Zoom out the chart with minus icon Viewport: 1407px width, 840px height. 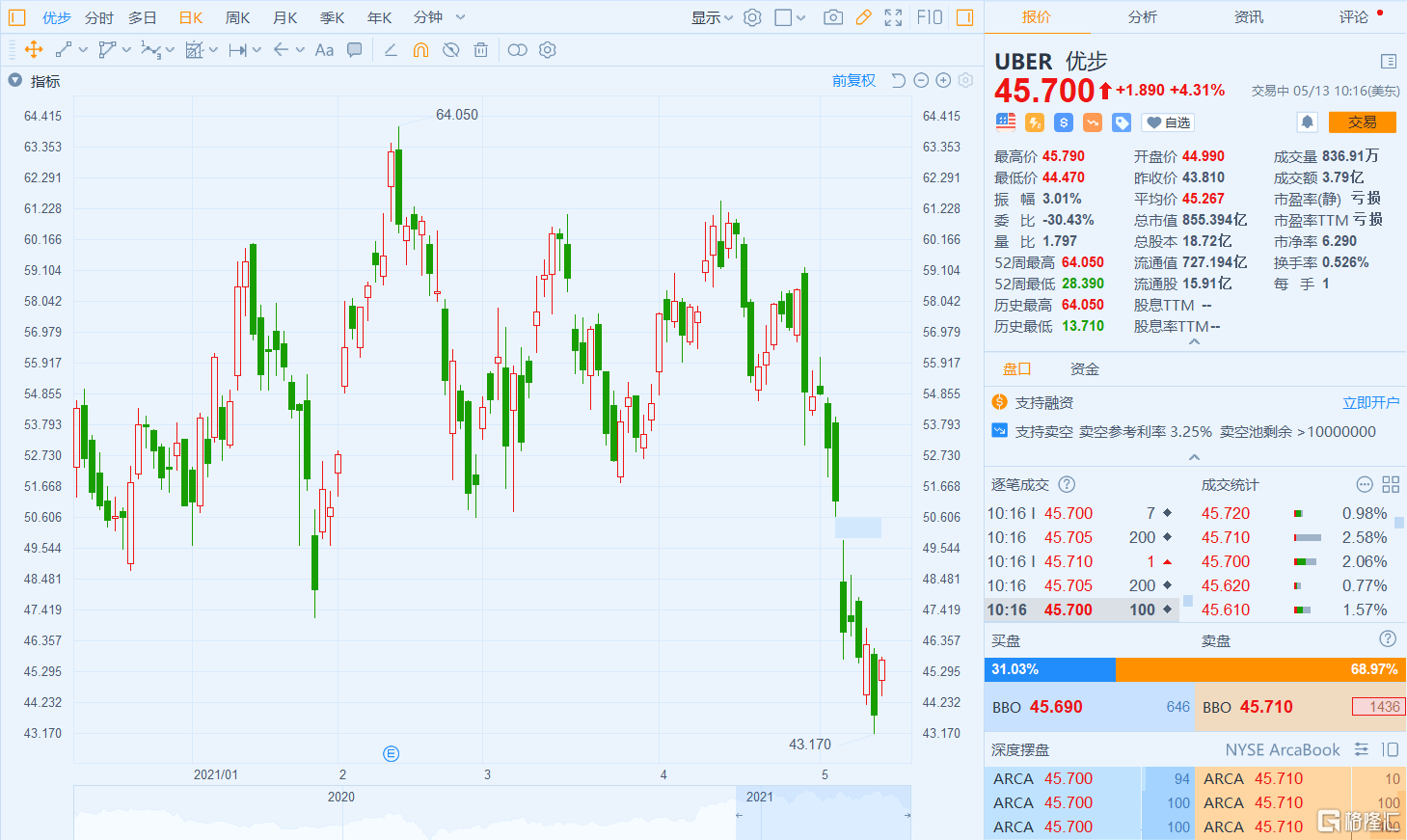(921, 81)
